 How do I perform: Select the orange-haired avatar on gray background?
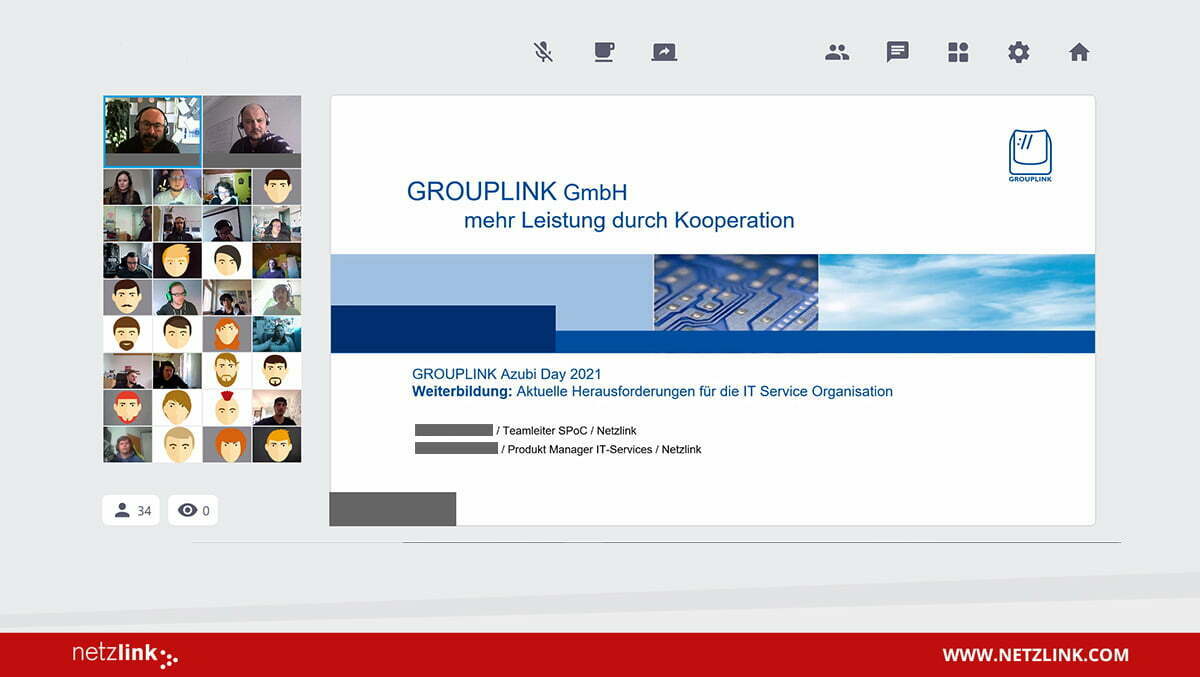[227, 445]
